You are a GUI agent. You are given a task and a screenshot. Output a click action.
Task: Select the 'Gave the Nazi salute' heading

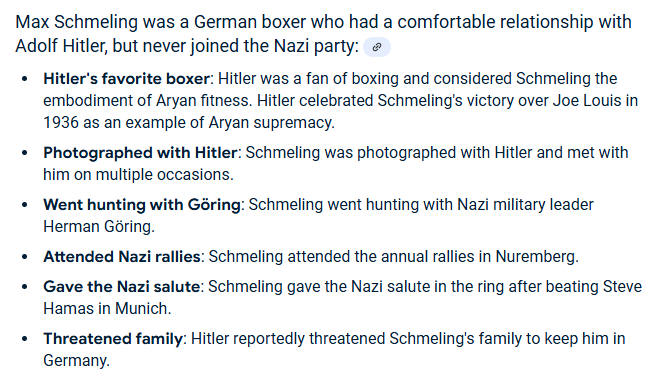pos(122,286)
